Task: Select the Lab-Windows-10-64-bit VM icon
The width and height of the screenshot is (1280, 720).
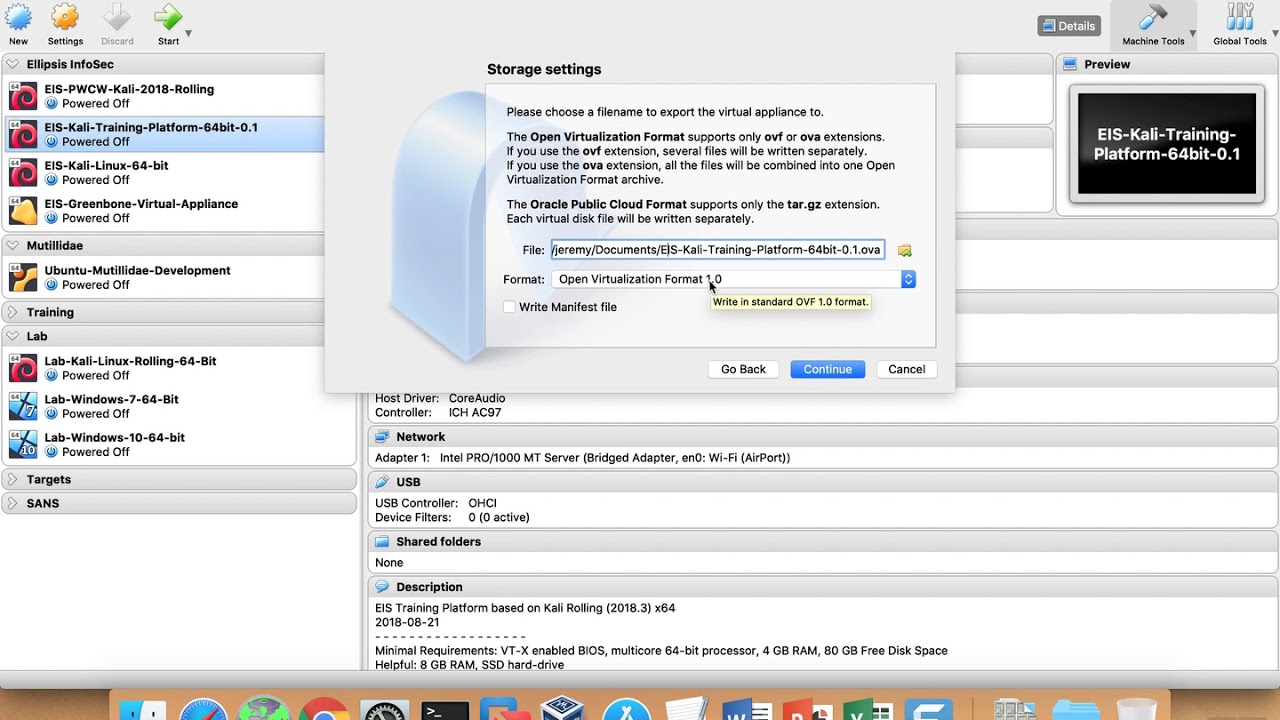Action: pyautogui.click(x=23, y=444)
